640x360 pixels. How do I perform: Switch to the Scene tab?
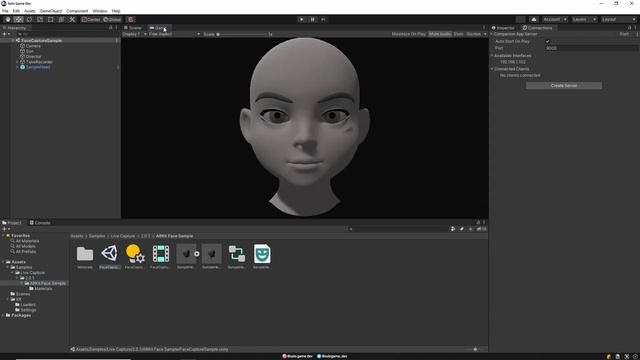tap(133, 28)
